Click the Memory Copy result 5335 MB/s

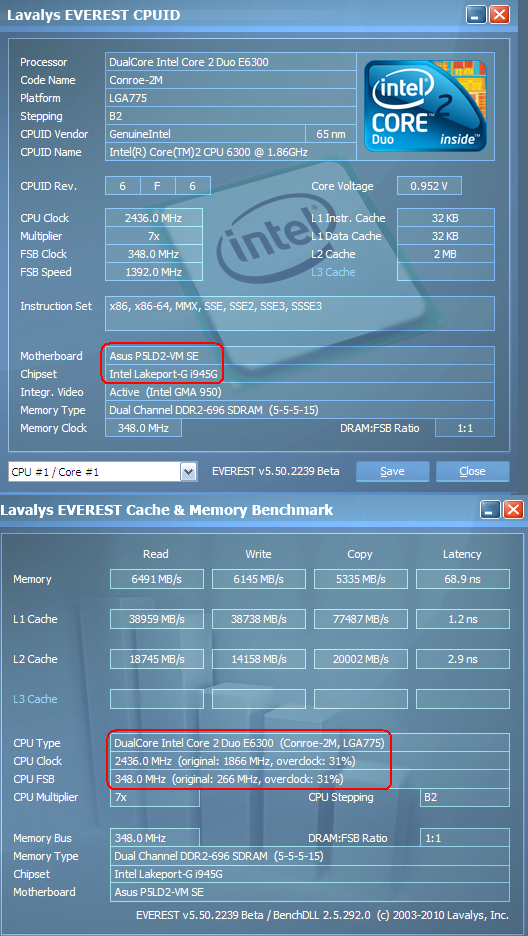pos(361,579)
